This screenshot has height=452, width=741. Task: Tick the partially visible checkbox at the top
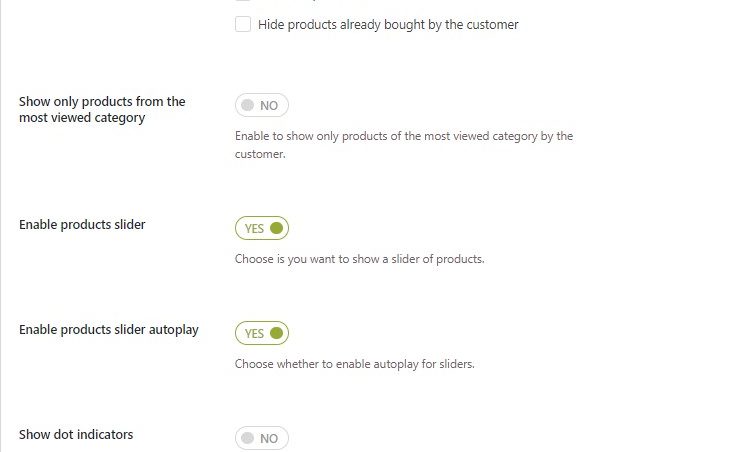pos(243,2)
